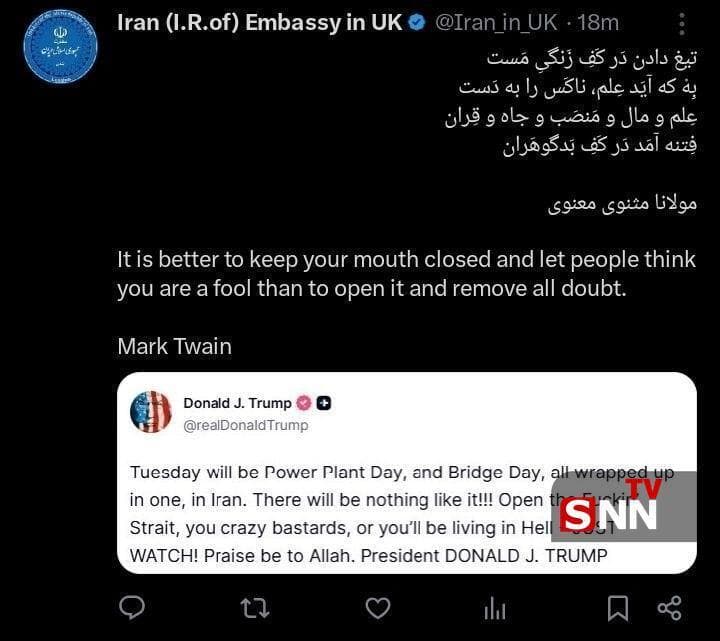Click the @realDonaldTrump handle
This screenshot has height=641, width=720.
(246, 425)
